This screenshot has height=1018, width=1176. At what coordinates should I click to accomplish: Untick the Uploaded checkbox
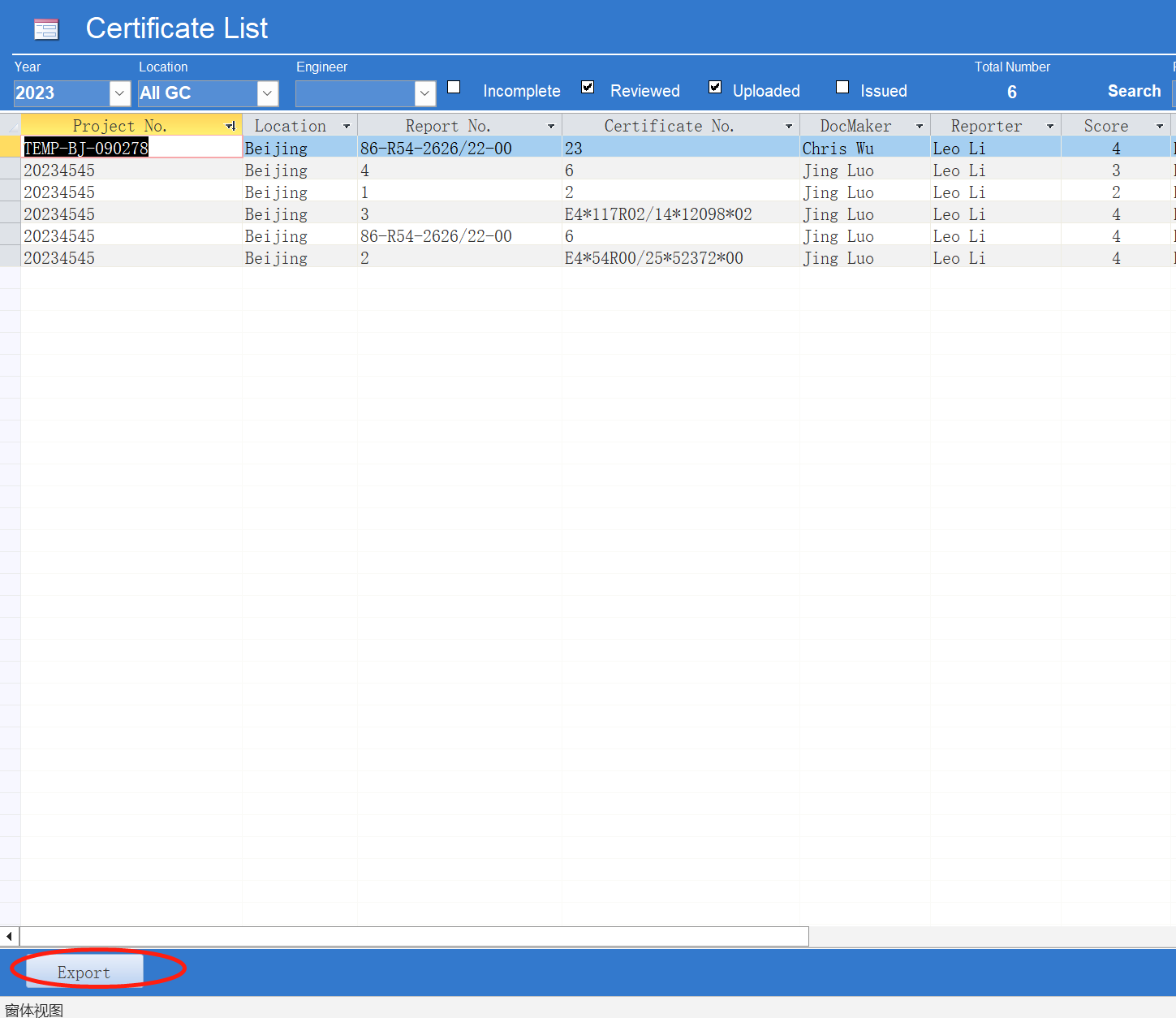tap(715, 87)
